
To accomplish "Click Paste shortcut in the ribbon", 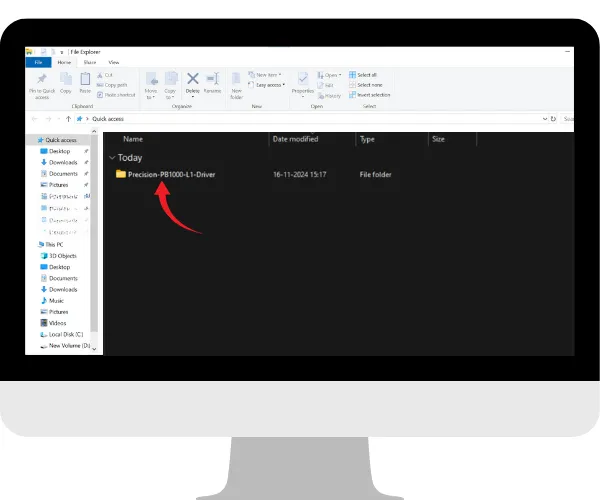I will click(116, 95).
